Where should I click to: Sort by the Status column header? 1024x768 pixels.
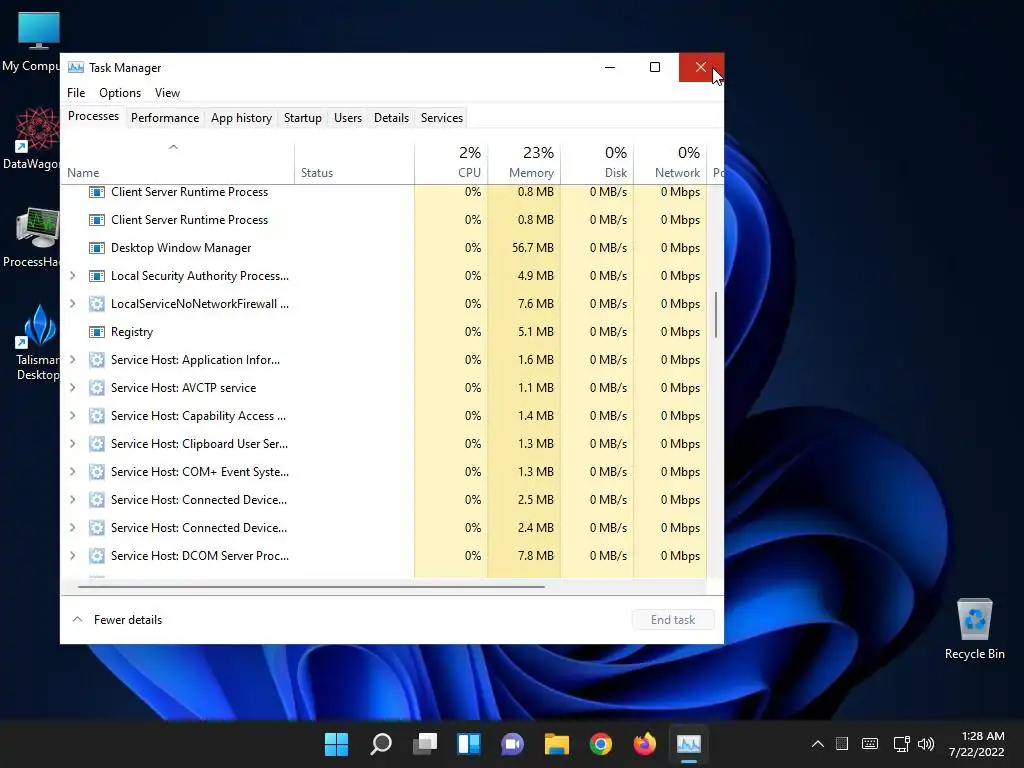click(x=354, y=163)
